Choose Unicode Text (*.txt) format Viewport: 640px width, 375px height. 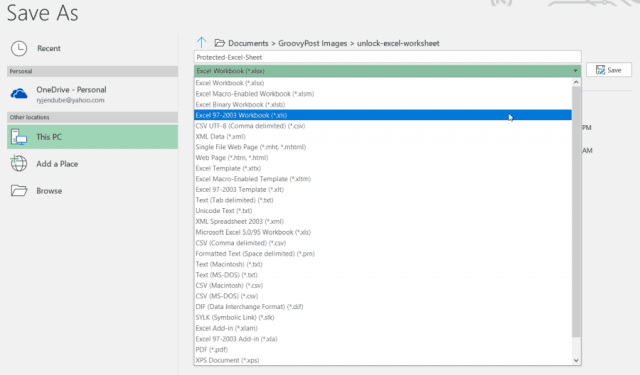click(383, 211)
